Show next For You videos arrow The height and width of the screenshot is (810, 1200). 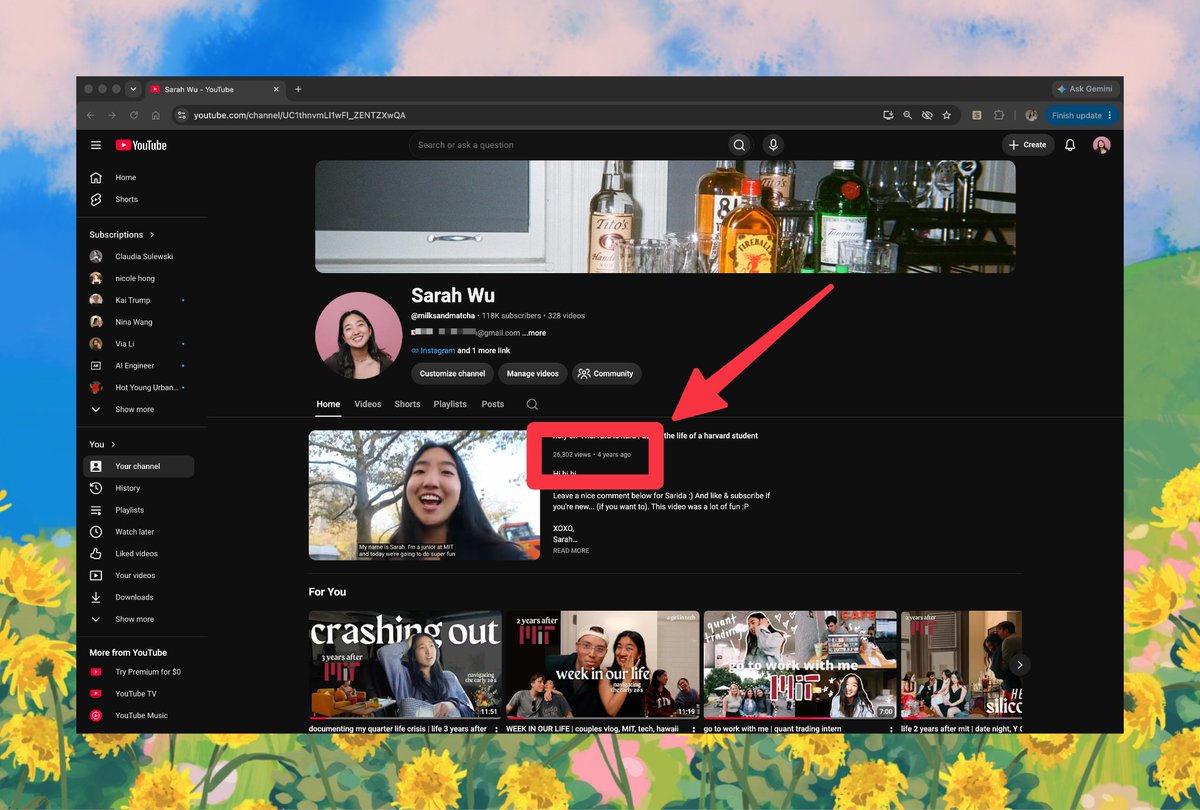tap(1019, 664)
